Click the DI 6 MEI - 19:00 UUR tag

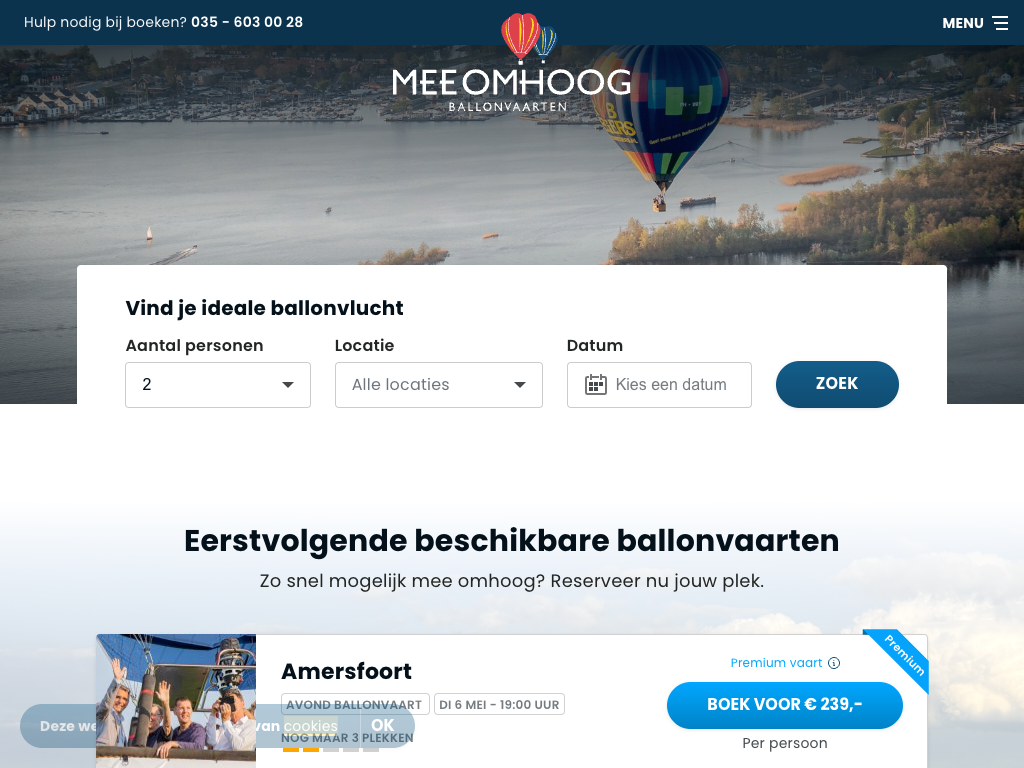pos(499,705)
